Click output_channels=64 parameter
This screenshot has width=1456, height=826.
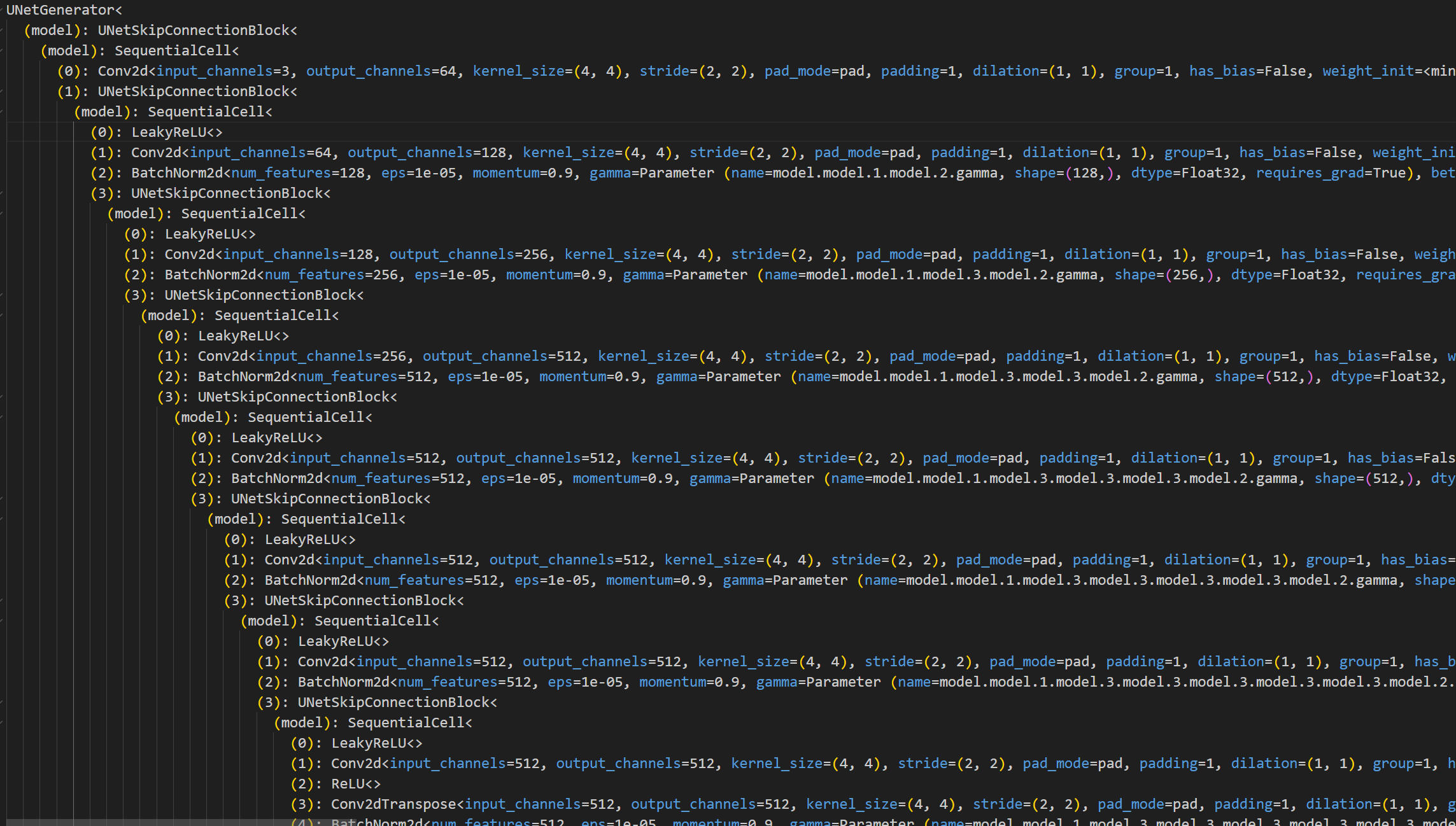point(381,71)
